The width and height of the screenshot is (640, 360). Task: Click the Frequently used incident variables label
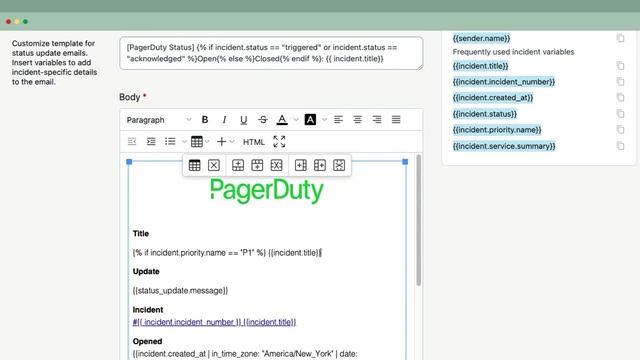tap(513, 52)
